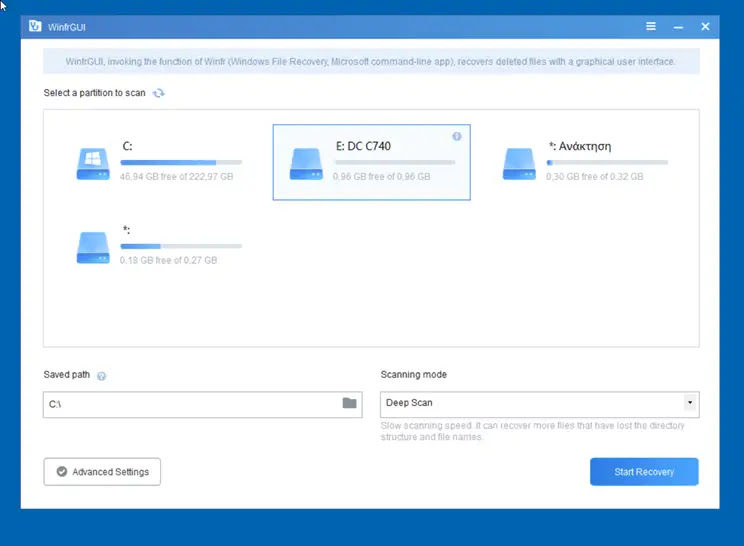
Task: Start Recovery
Action: [x=644, y=472]
